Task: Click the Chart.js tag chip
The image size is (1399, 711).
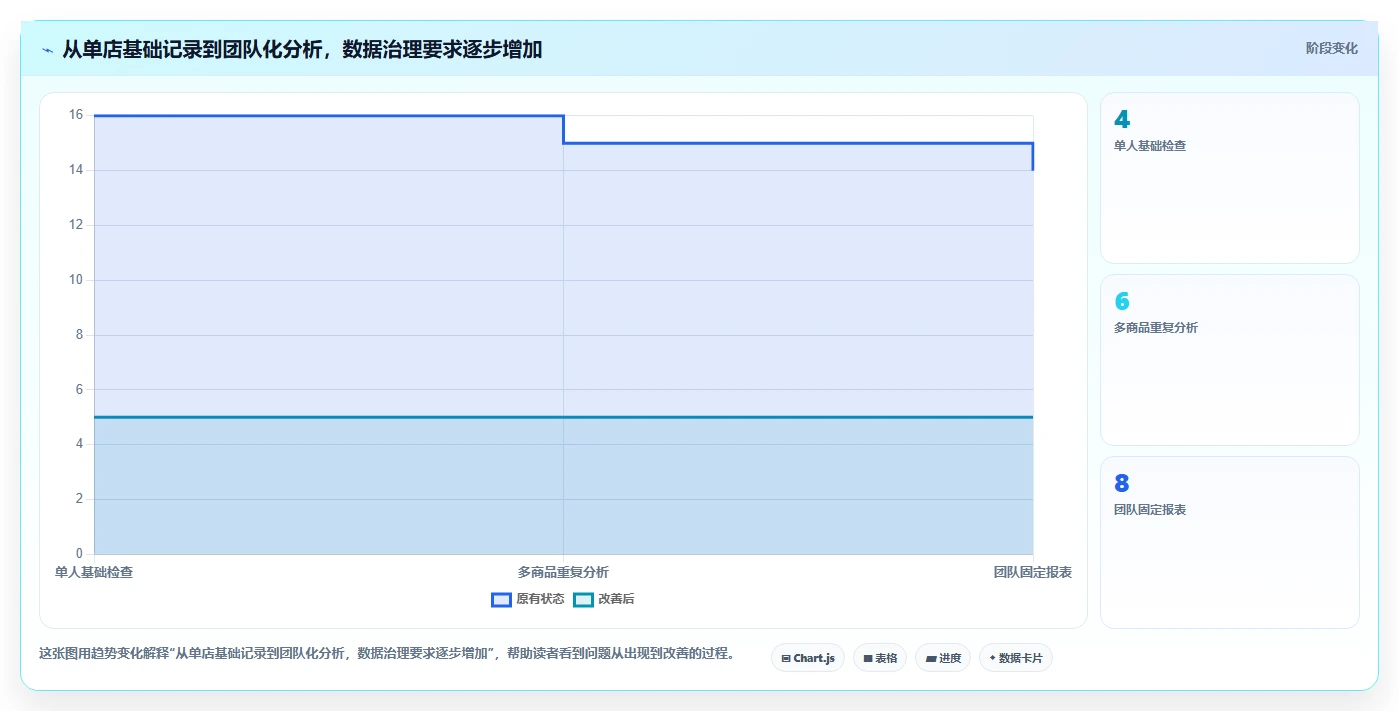Action: click(x=808, y=658)
